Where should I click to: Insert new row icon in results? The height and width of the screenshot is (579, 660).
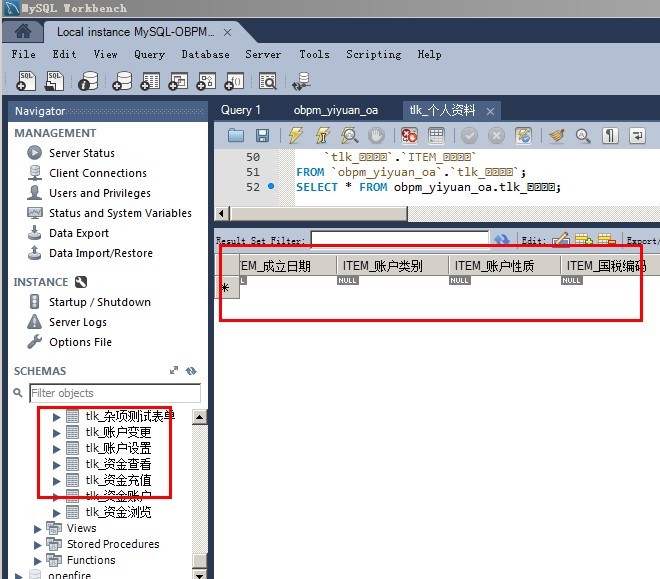click(584, 239)
